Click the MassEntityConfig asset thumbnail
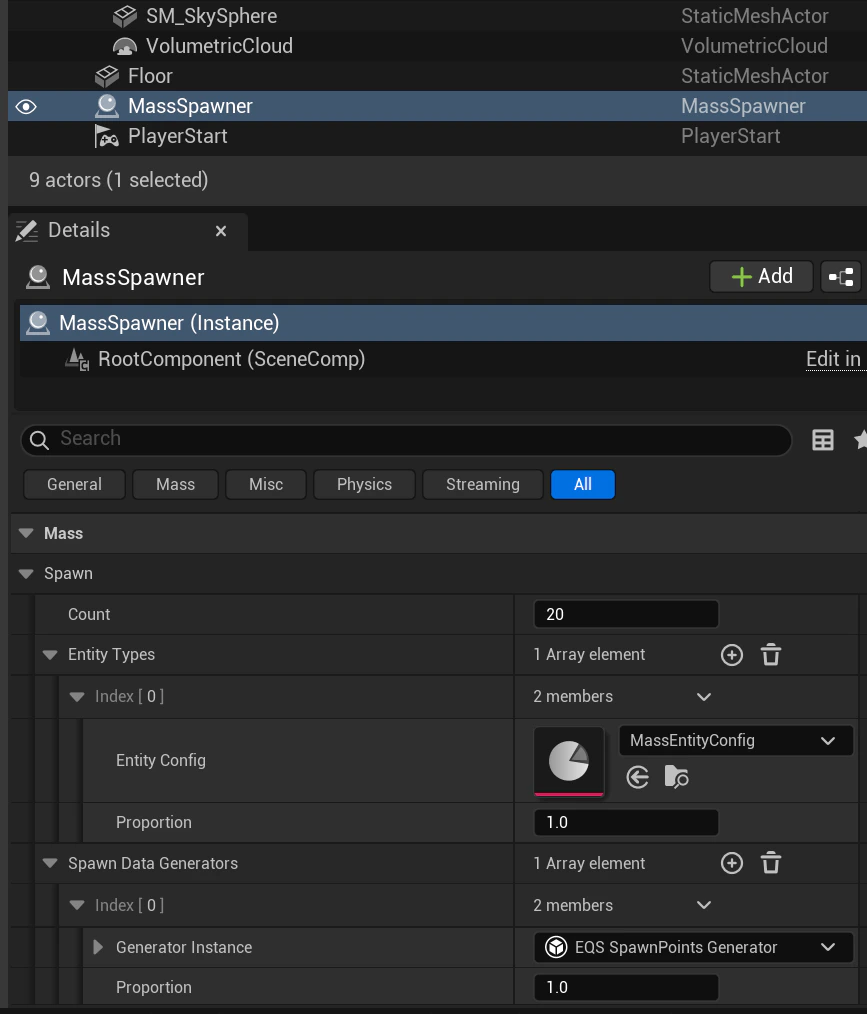The width and height of the screenshot is (867, 1014). pyautogui.click(x=569, y=761)
